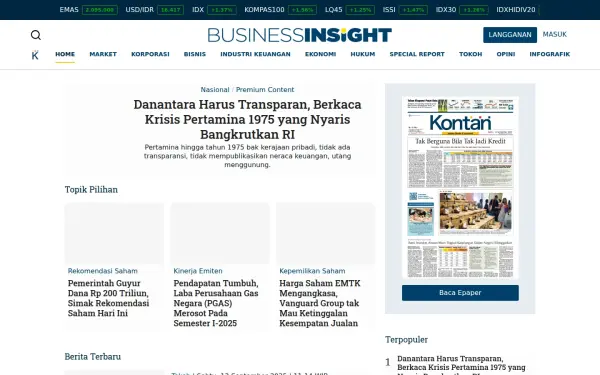600x375 pixels.
Task: Open the Premium Content category link
Action: [x=265, y=90]
